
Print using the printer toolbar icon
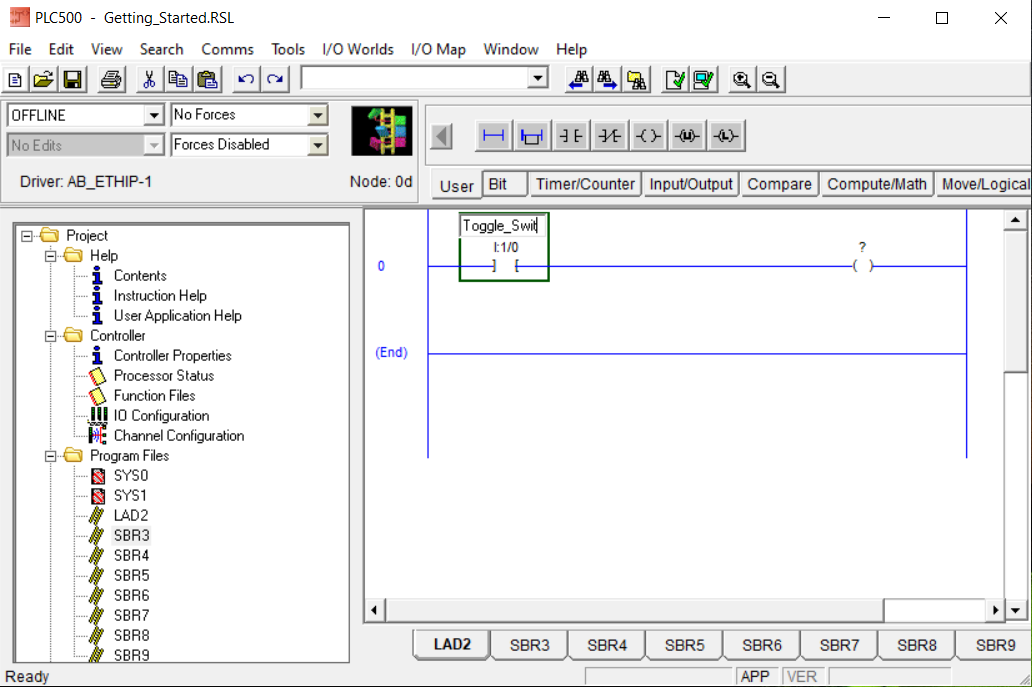[111, 80]
